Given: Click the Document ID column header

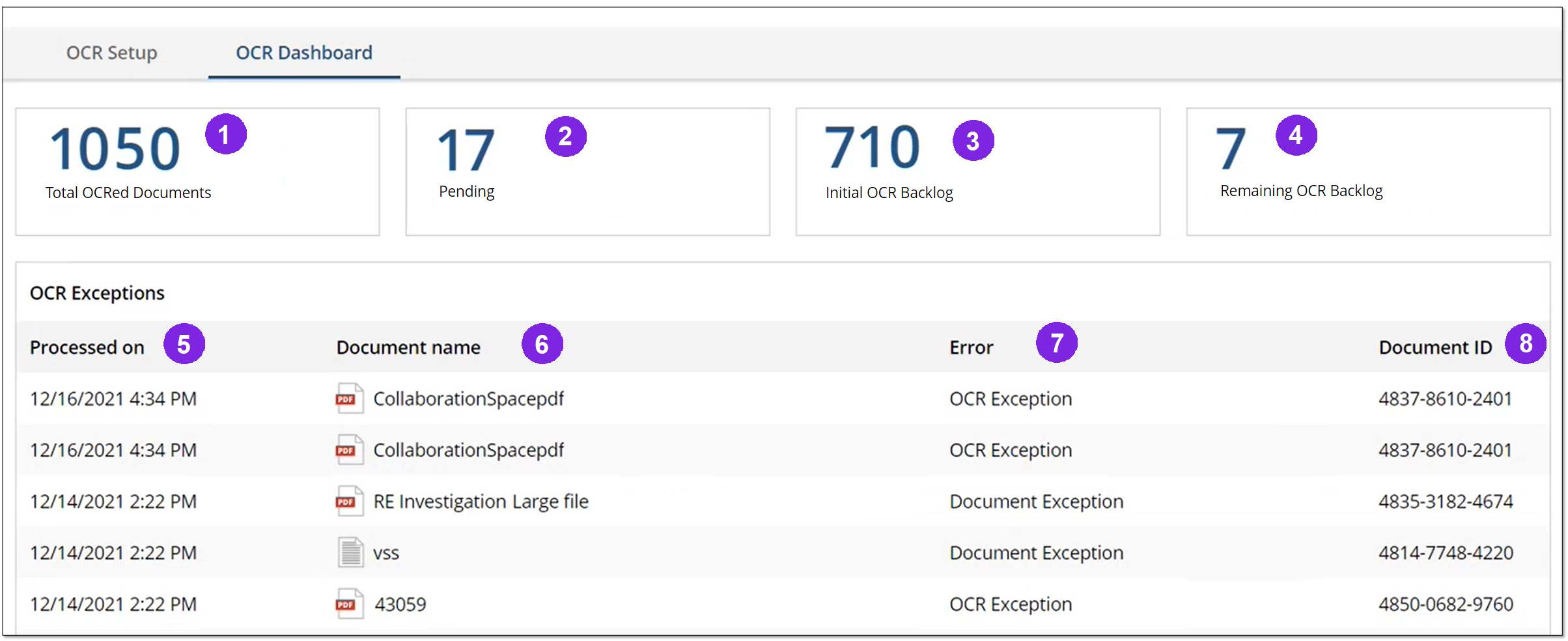Looking at the screenshot, I should 1435,347.
